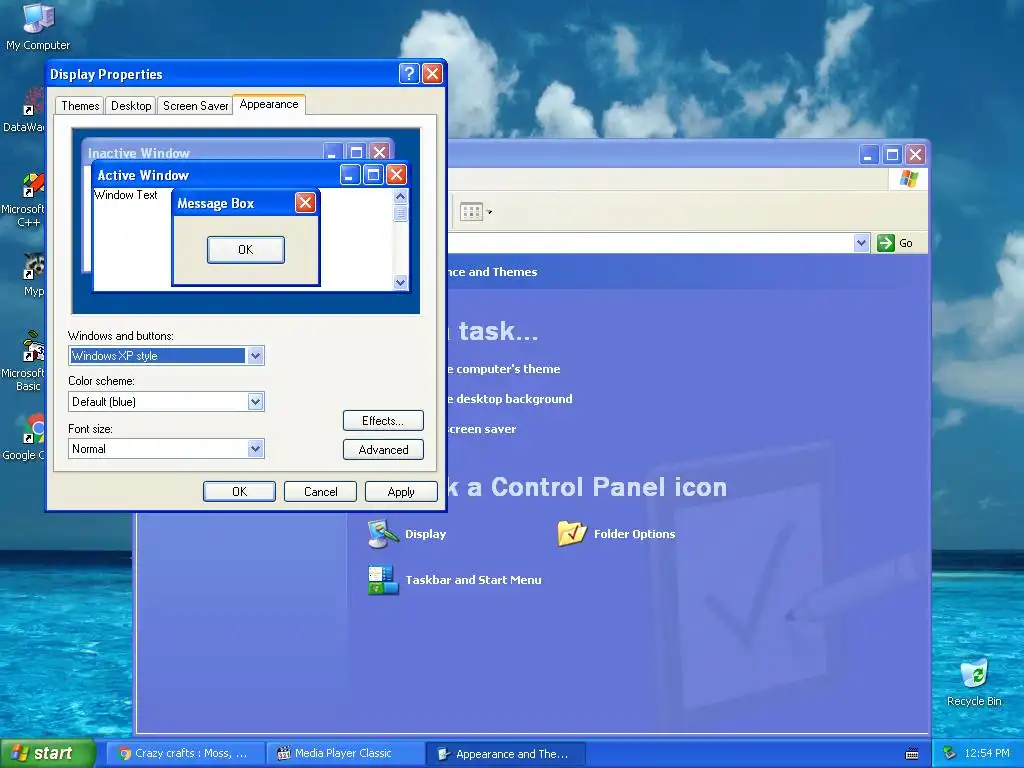Switch to the Screen Saver tab
1024x768 pixels.
(x=195, y=106)
